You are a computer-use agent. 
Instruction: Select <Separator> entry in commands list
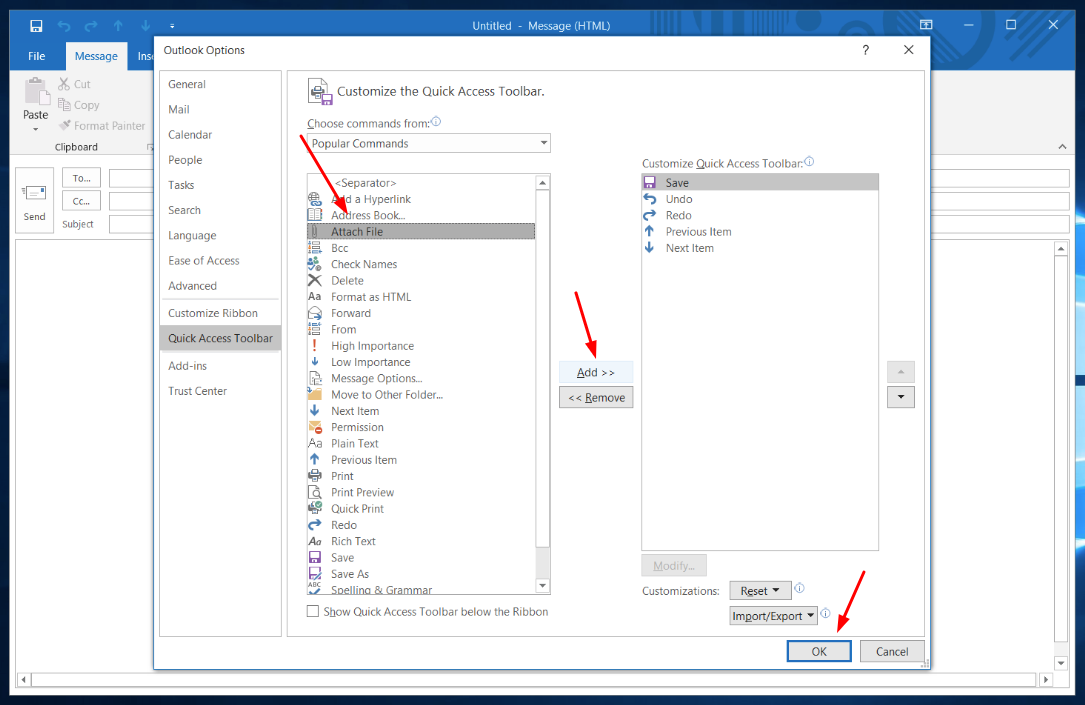(421, 183)
